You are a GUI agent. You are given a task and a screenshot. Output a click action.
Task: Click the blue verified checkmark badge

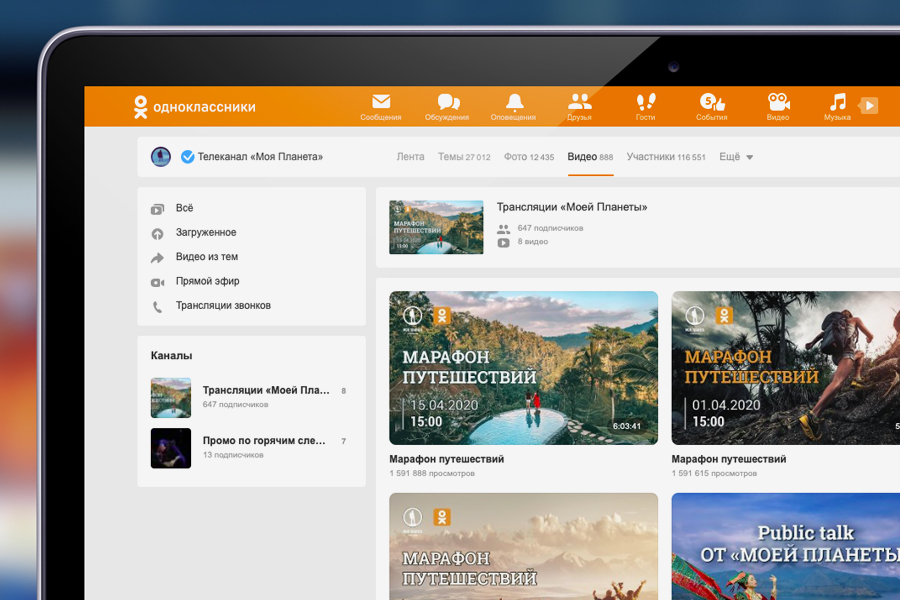pyautogui.click(x=187, y=157)
